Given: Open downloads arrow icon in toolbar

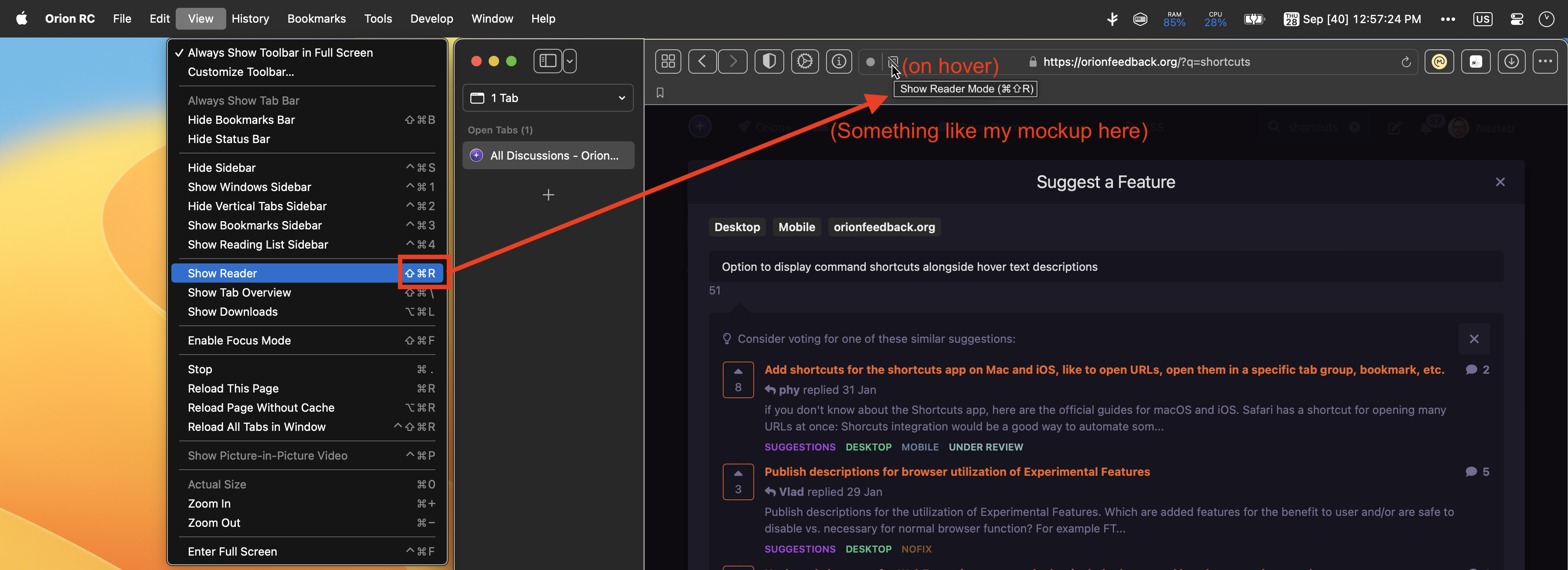Looking at the screenshot, I should click(1511, 61).
